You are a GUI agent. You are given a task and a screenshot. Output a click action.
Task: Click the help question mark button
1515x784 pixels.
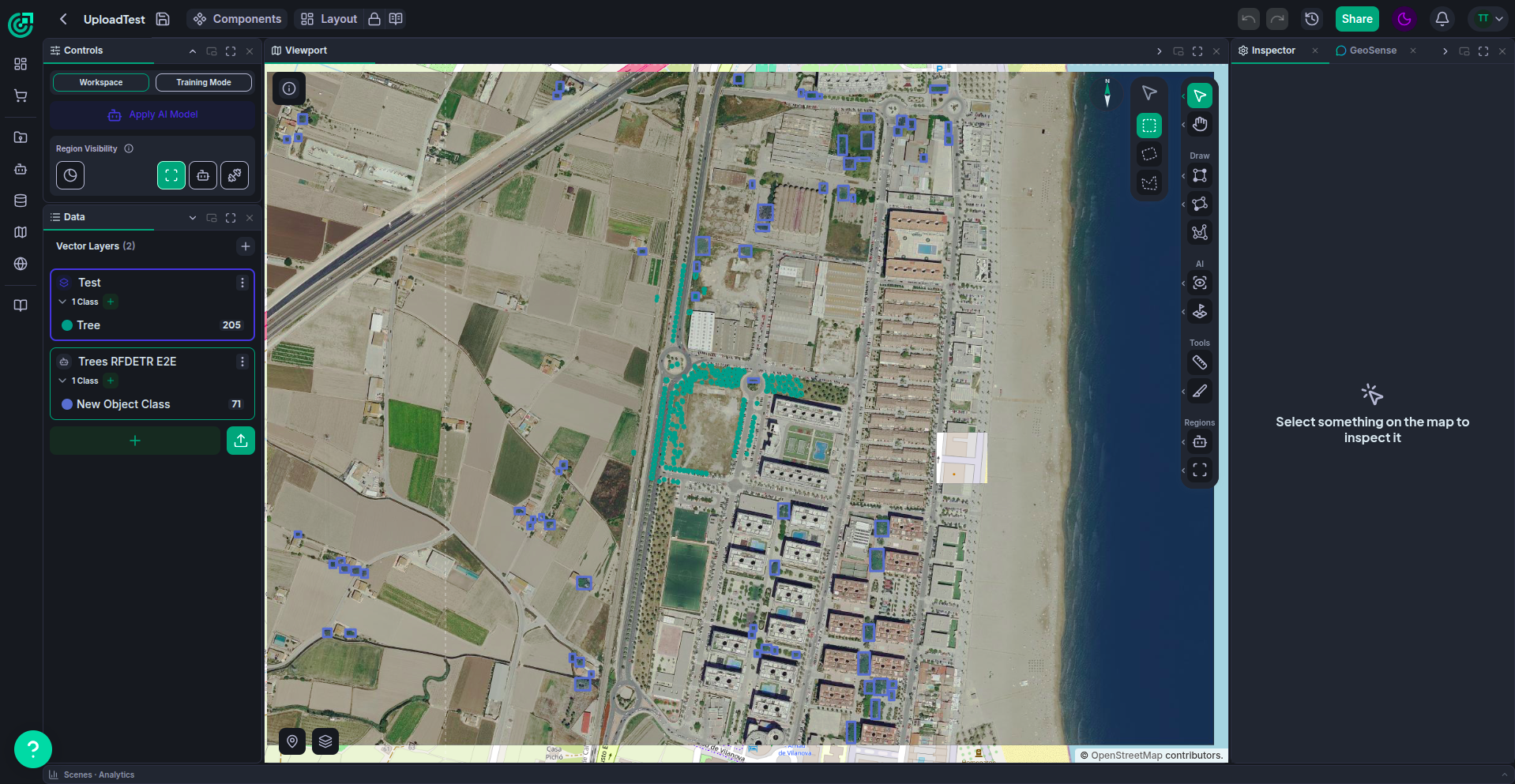(x=33, y=748)
